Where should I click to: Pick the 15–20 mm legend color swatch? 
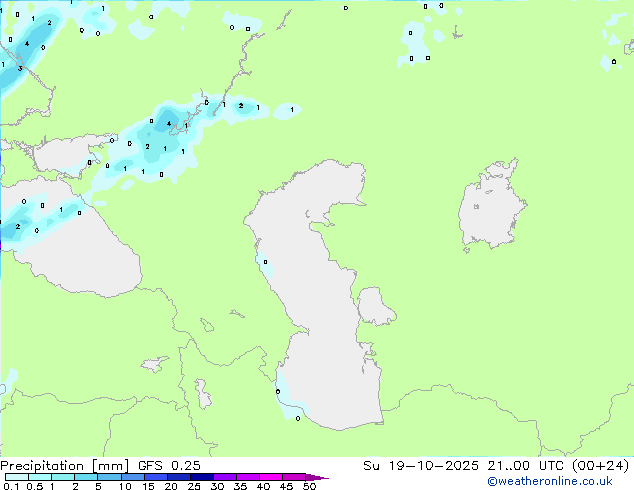(156, 477)
